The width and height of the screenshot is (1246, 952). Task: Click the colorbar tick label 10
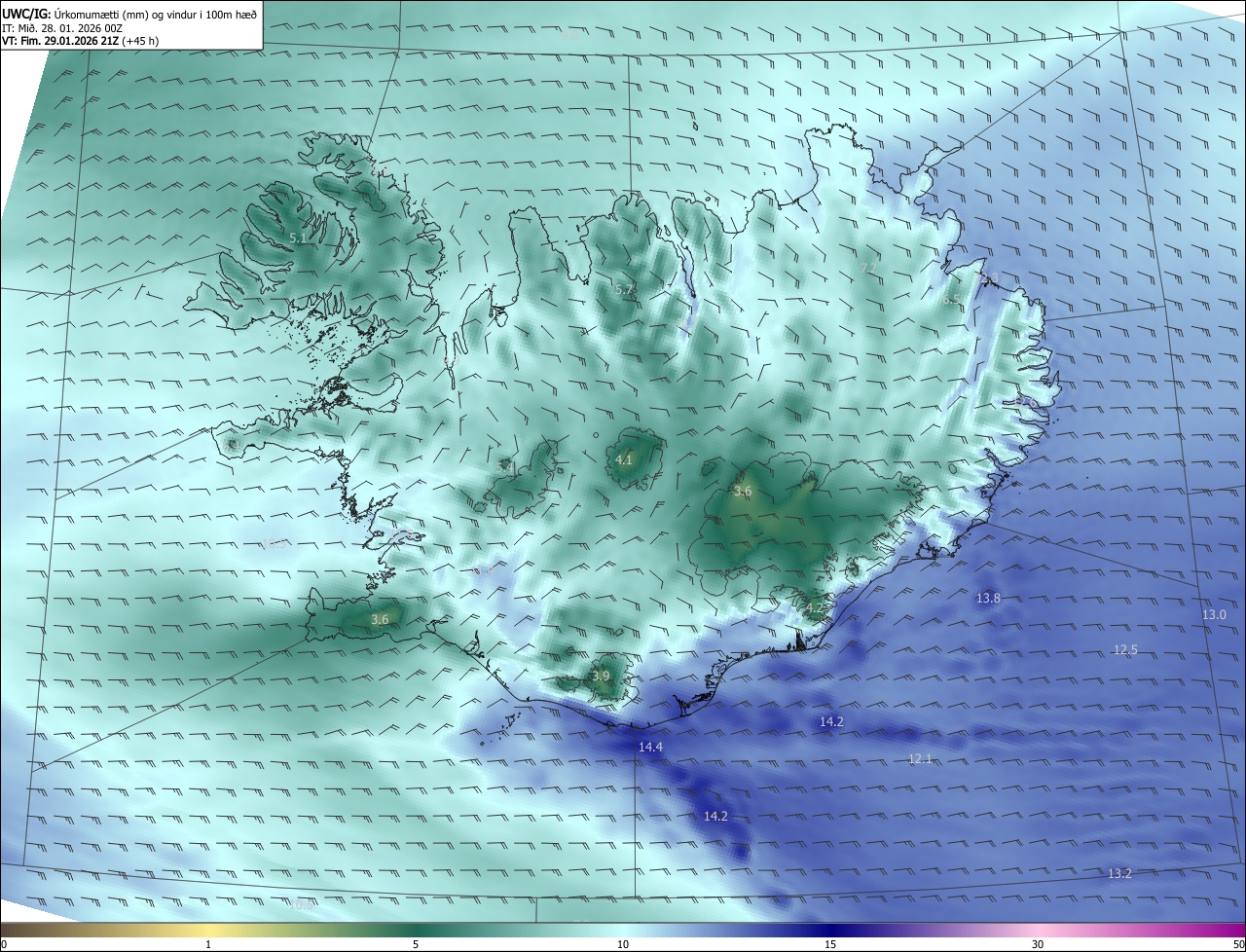click(x=623, y=944)
